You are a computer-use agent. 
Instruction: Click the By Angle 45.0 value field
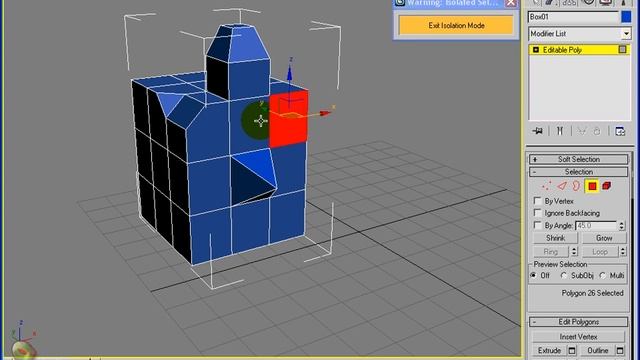(x=596, y=225)
